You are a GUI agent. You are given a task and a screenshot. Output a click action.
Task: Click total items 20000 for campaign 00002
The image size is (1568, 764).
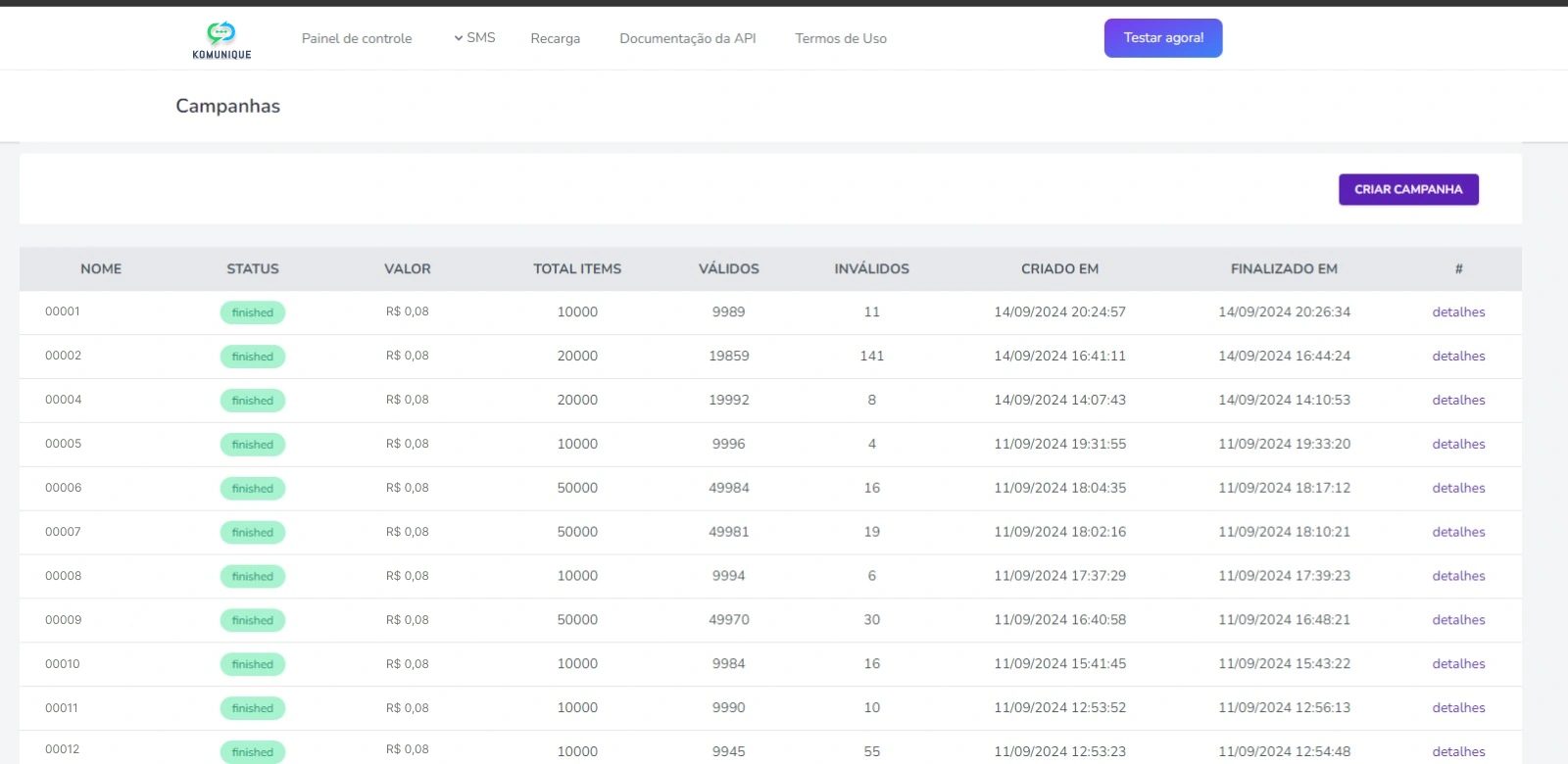577,356
